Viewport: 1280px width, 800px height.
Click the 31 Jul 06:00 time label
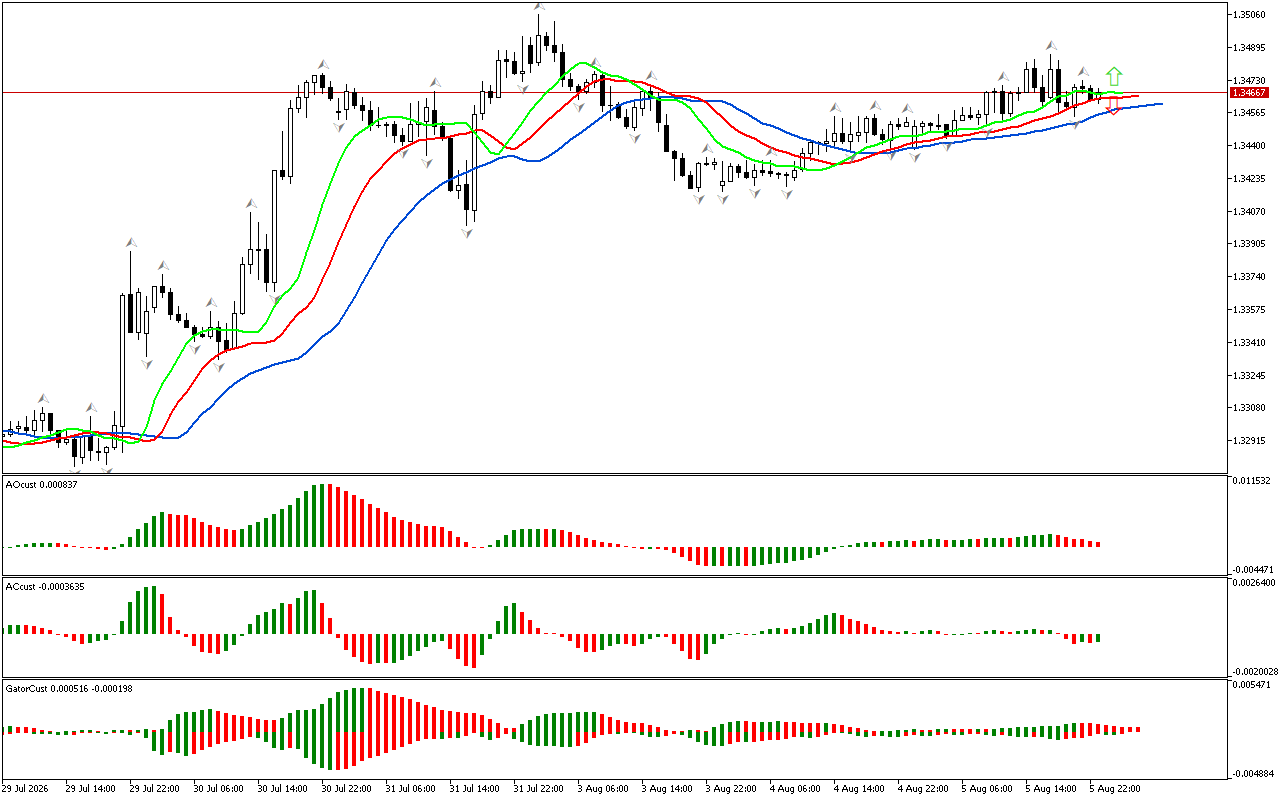[x=411, y=789]
